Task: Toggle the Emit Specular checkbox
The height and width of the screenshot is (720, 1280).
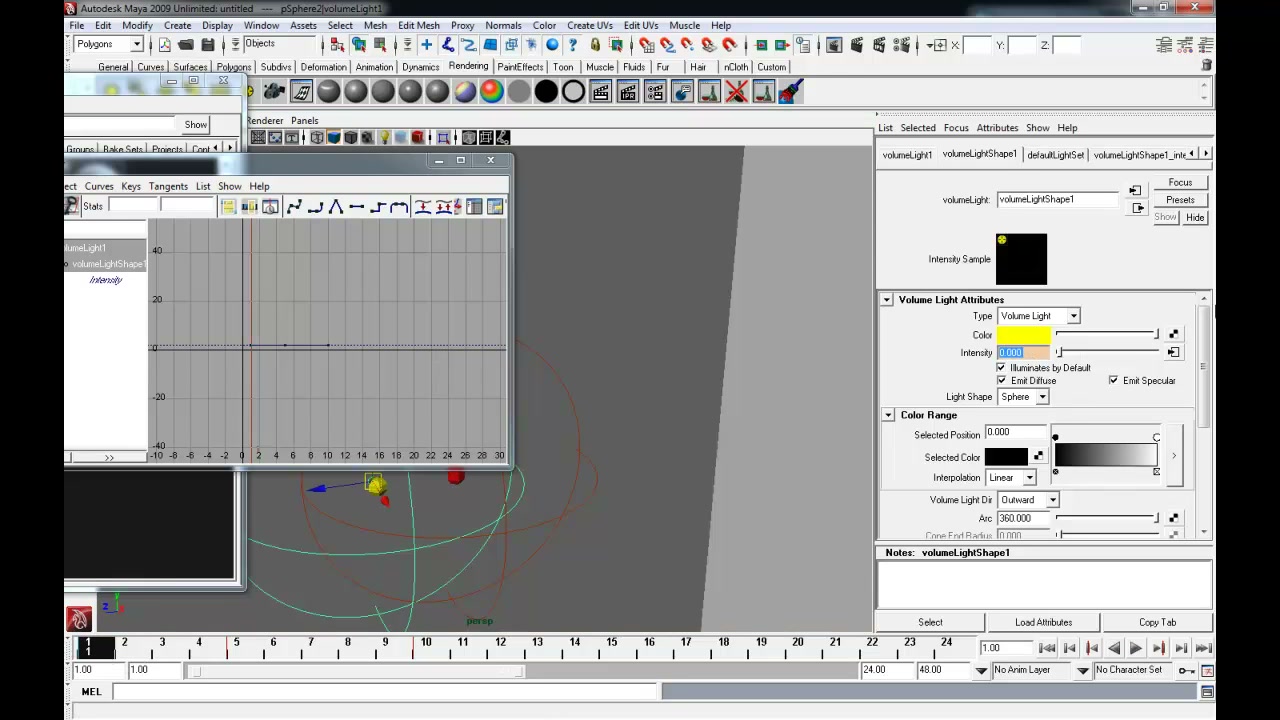Action: point(1113,381)
